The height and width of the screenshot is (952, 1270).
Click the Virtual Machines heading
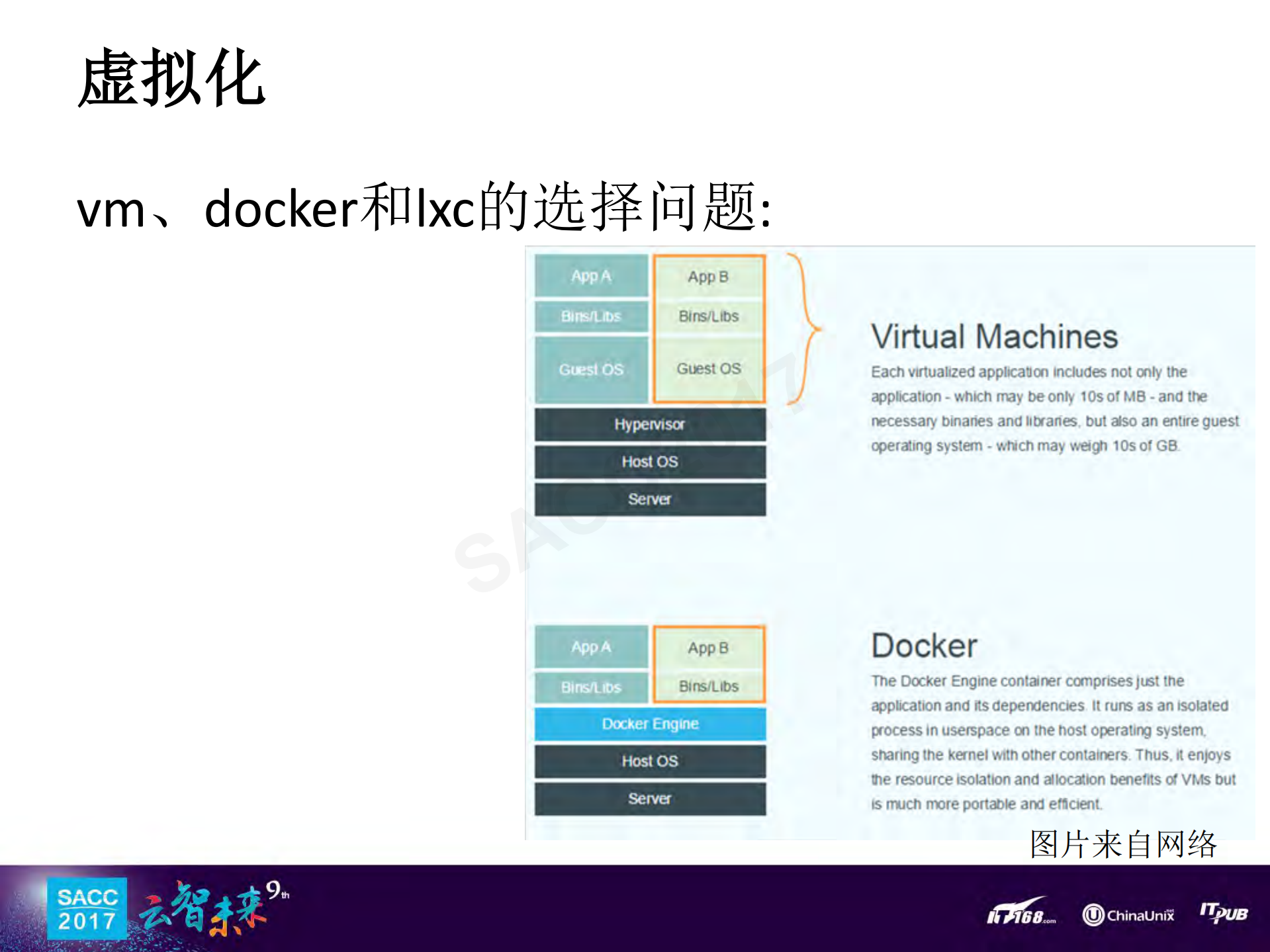995,336
